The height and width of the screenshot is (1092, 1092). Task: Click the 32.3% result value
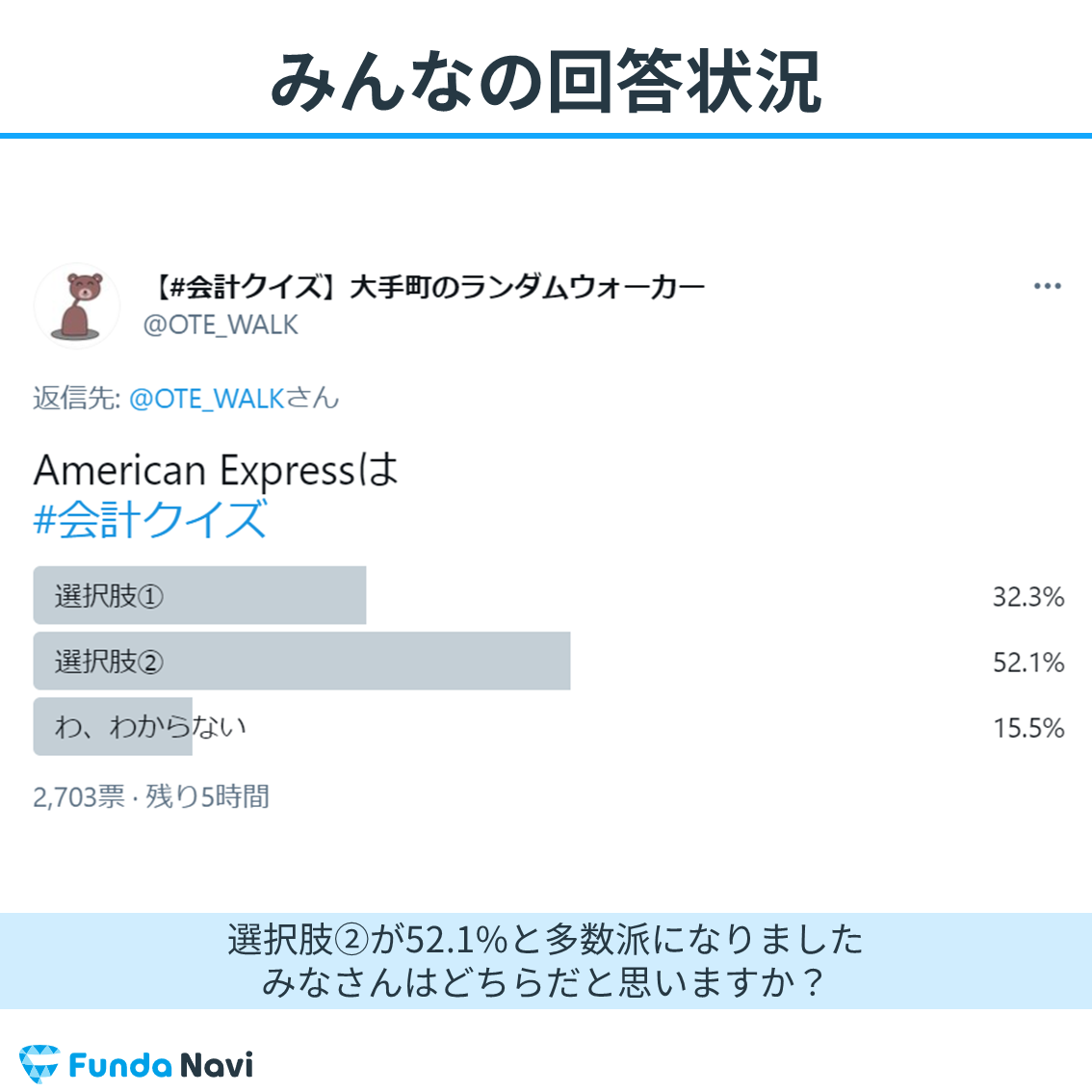[1027, 597]
